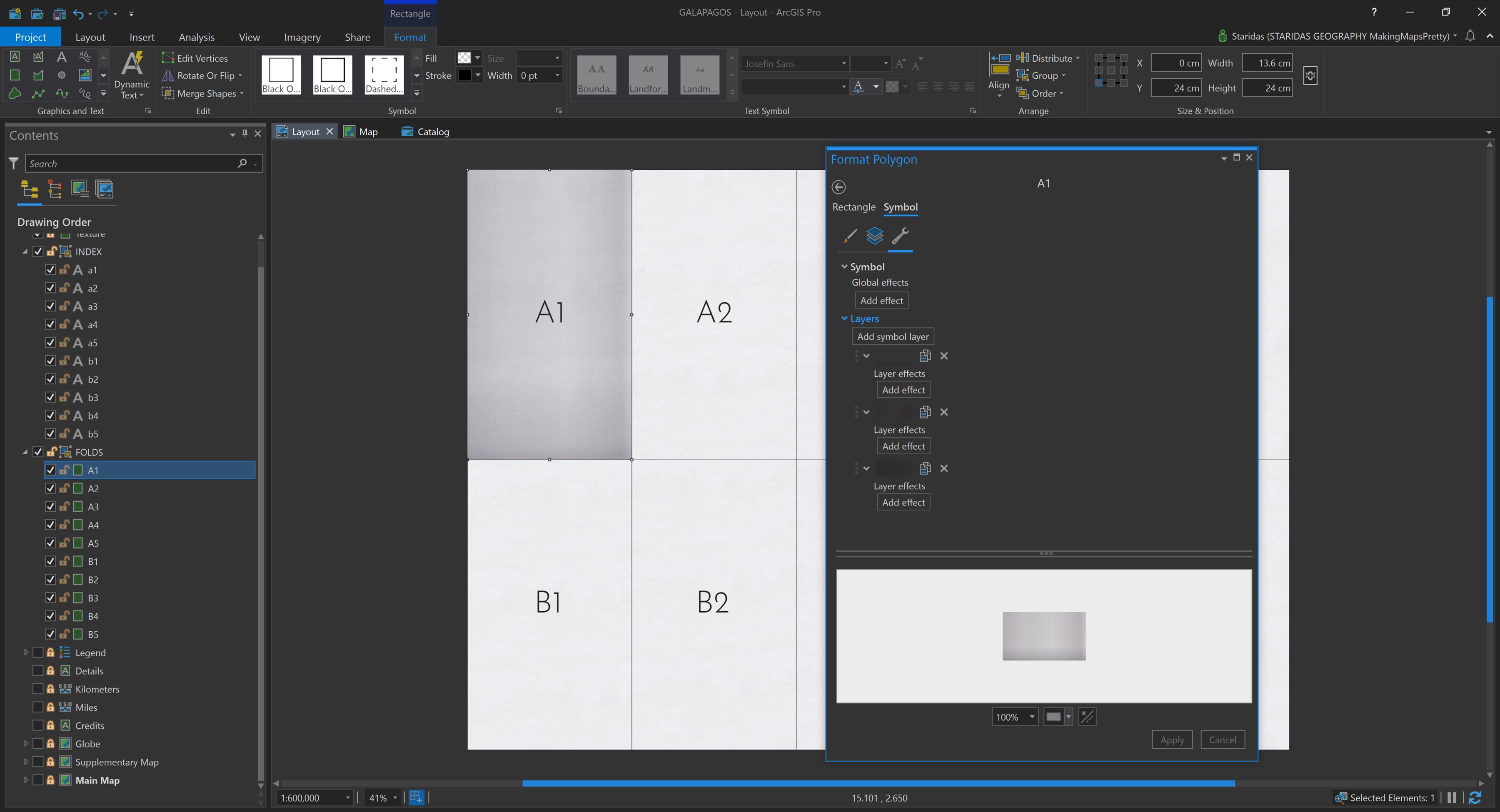Go back in the Format Polygon pane
The width and height of the screenshot is (1500, 812).
[839, 187]
